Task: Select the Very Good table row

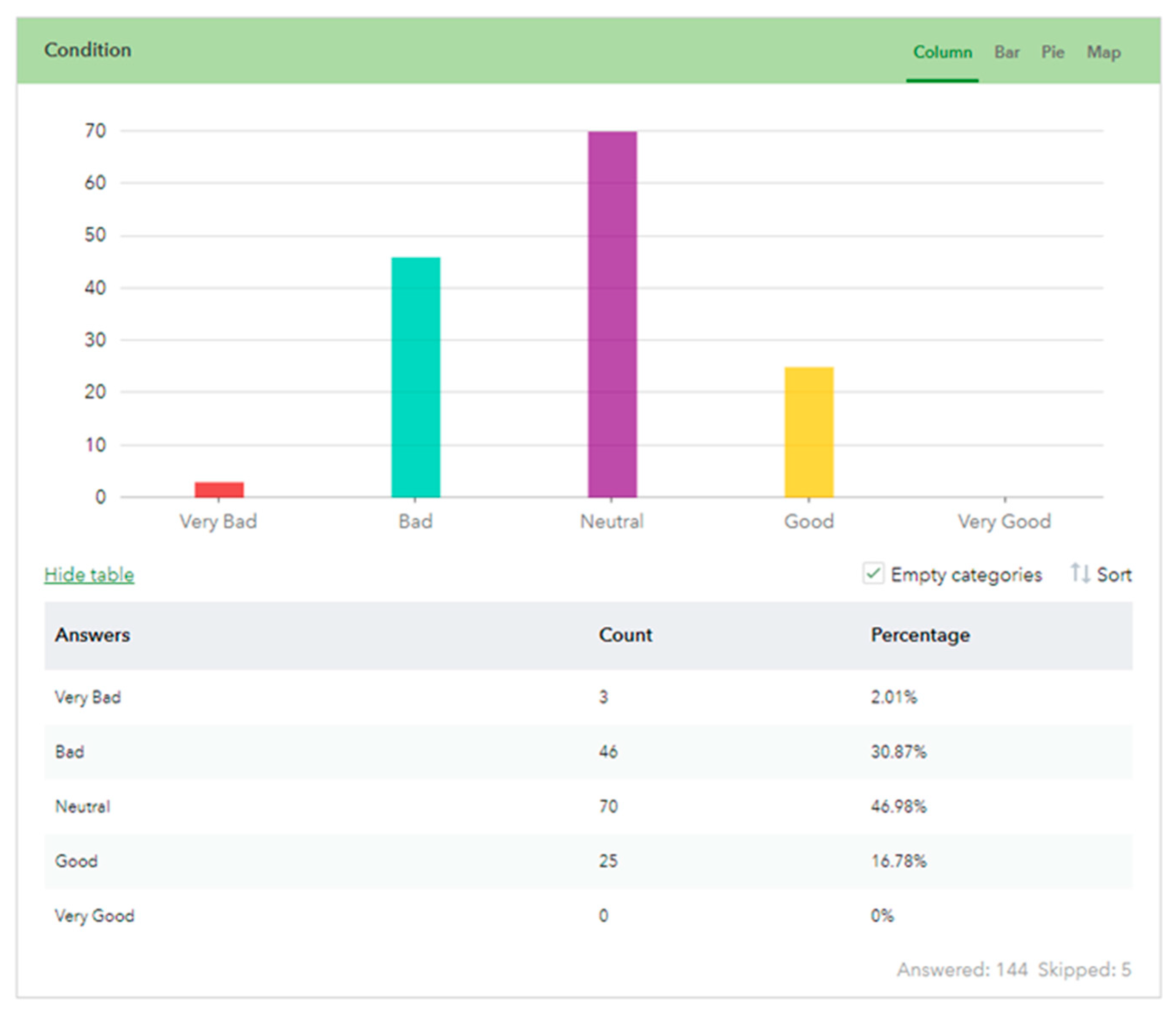Action: pyautogui.click(x=94, y=915)
